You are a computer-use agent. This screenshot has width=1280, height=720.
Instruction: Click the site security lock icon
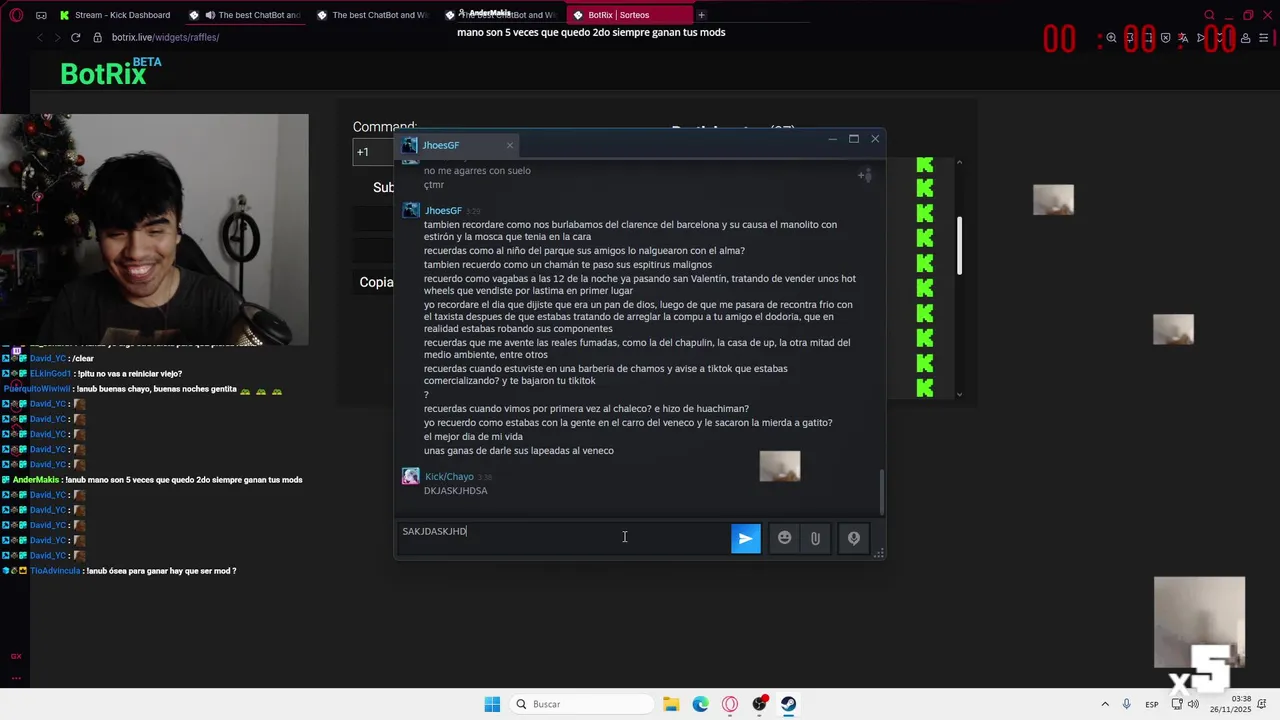[97, 37]
